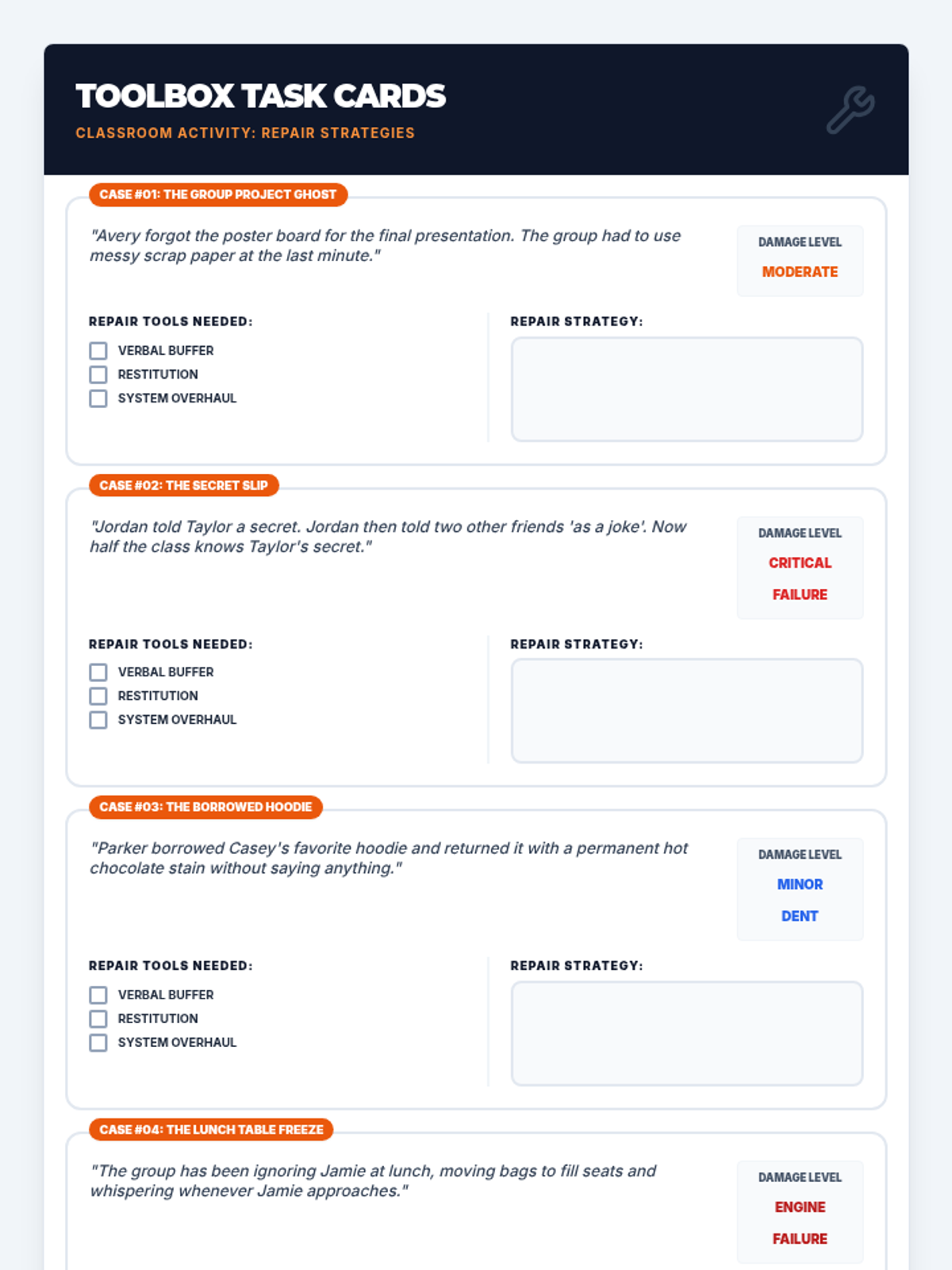Check Verbal Buffer for Case #01
This screenshot has width=952, height=1270.
click(98, 351)
